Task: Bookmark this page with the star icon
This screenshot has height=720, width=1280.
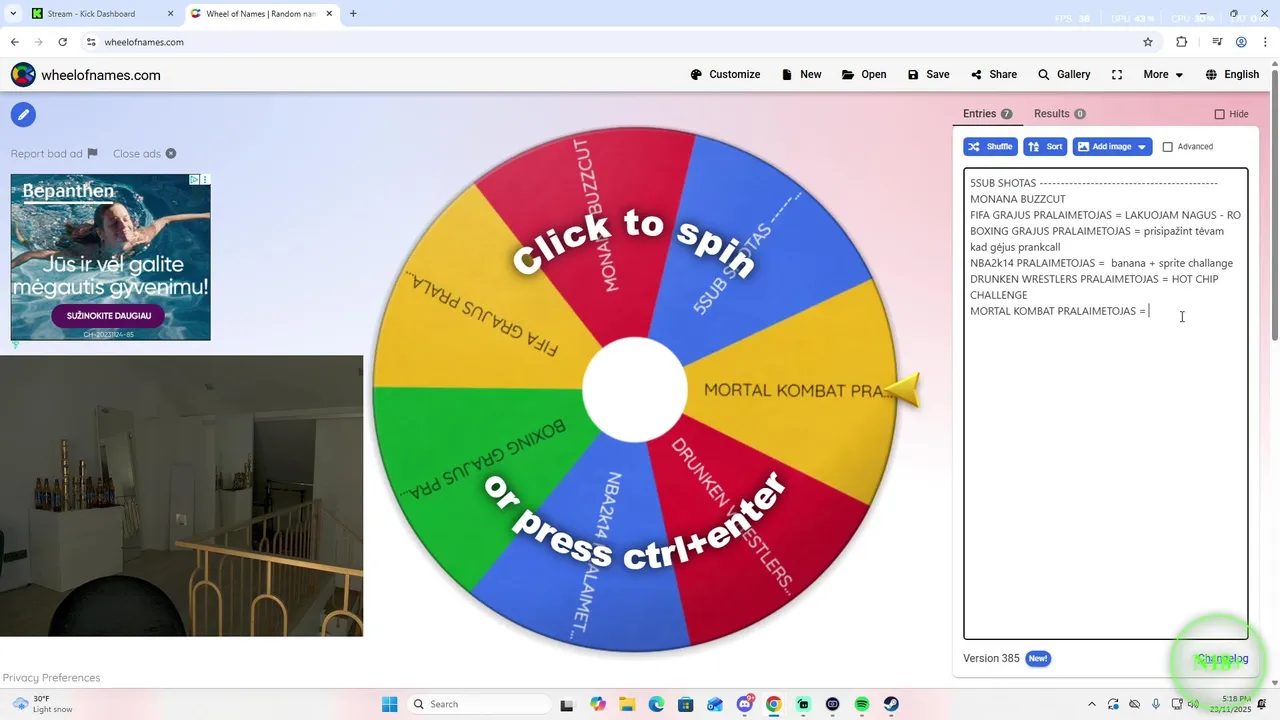Action: click(x=1148, y=42)
